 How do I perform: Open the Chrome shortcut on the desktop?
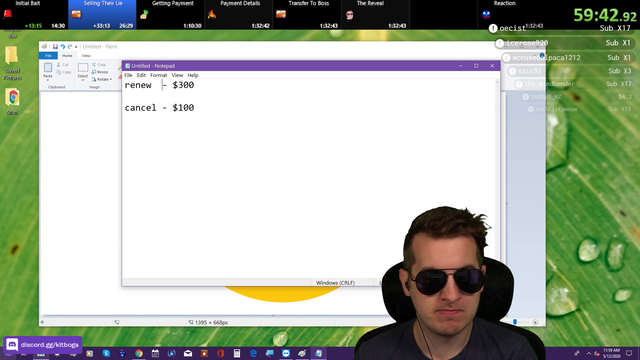tap(13, 101)
